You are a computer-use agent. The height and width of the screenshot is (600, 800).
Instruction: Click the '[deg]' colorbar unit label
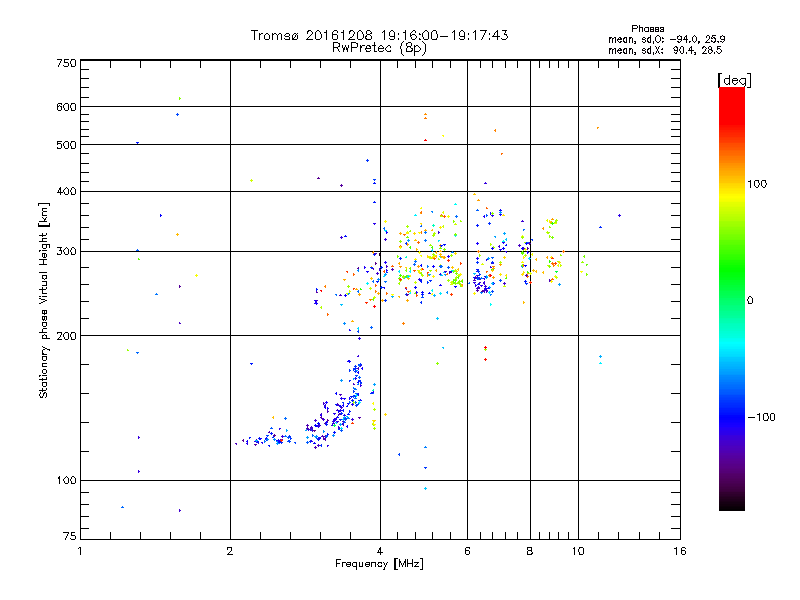(x=734, y=81)
